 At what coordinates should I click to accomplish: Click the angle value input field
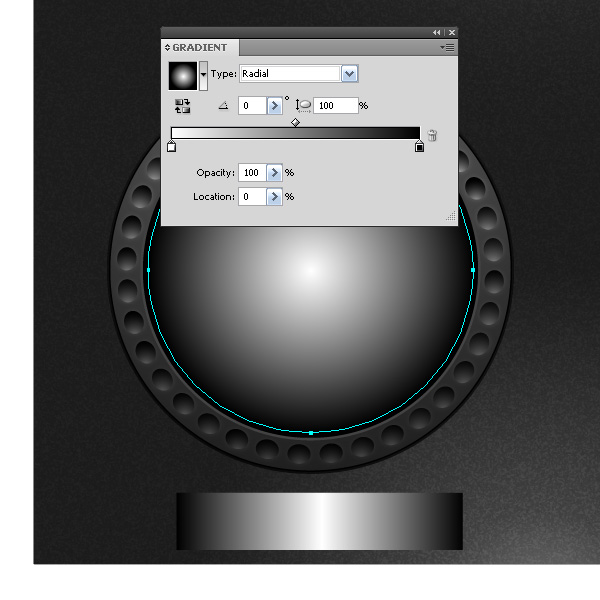(x=252, y=106)
